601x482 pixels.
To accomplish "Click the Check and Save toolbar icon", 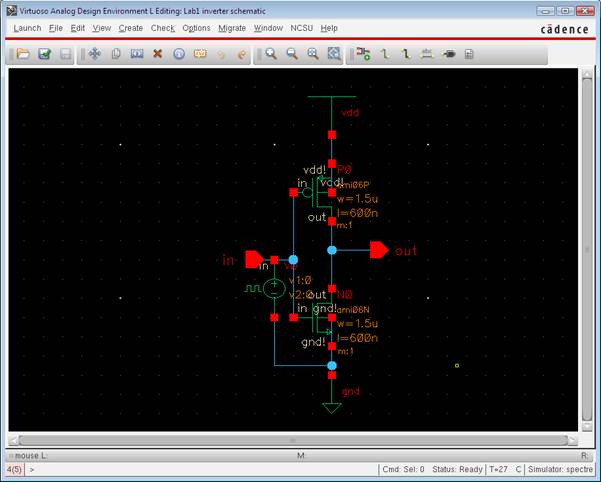I will click(x=44, y=53).
